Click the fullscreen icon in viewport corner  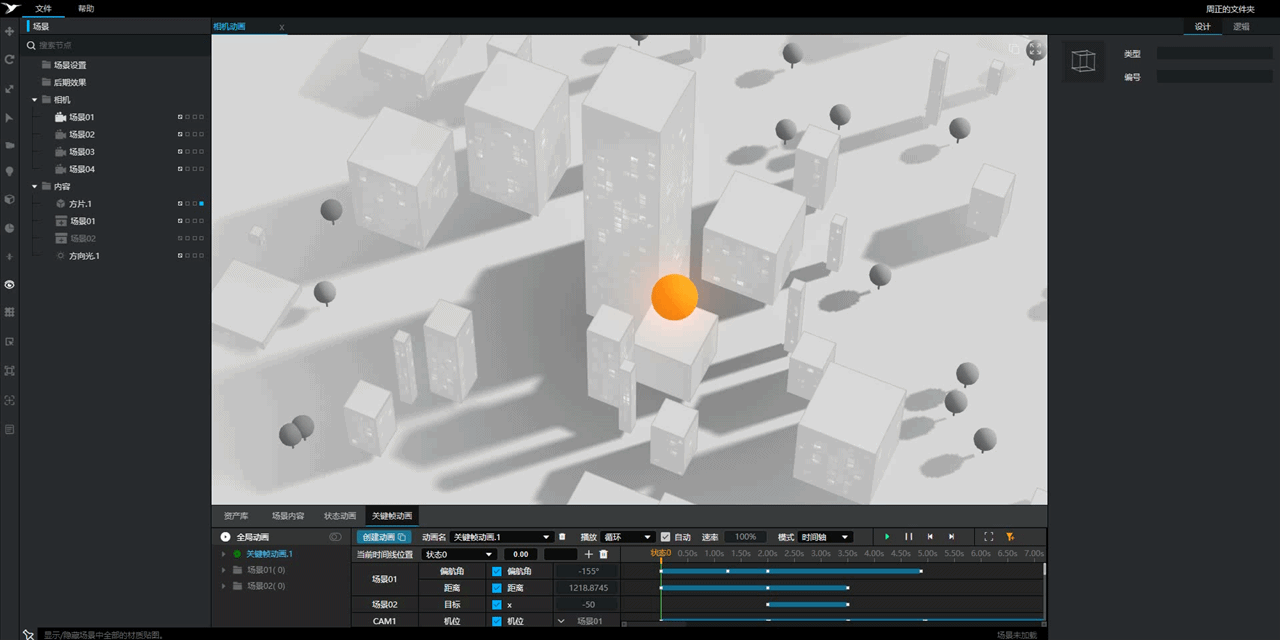[1036, 48]
